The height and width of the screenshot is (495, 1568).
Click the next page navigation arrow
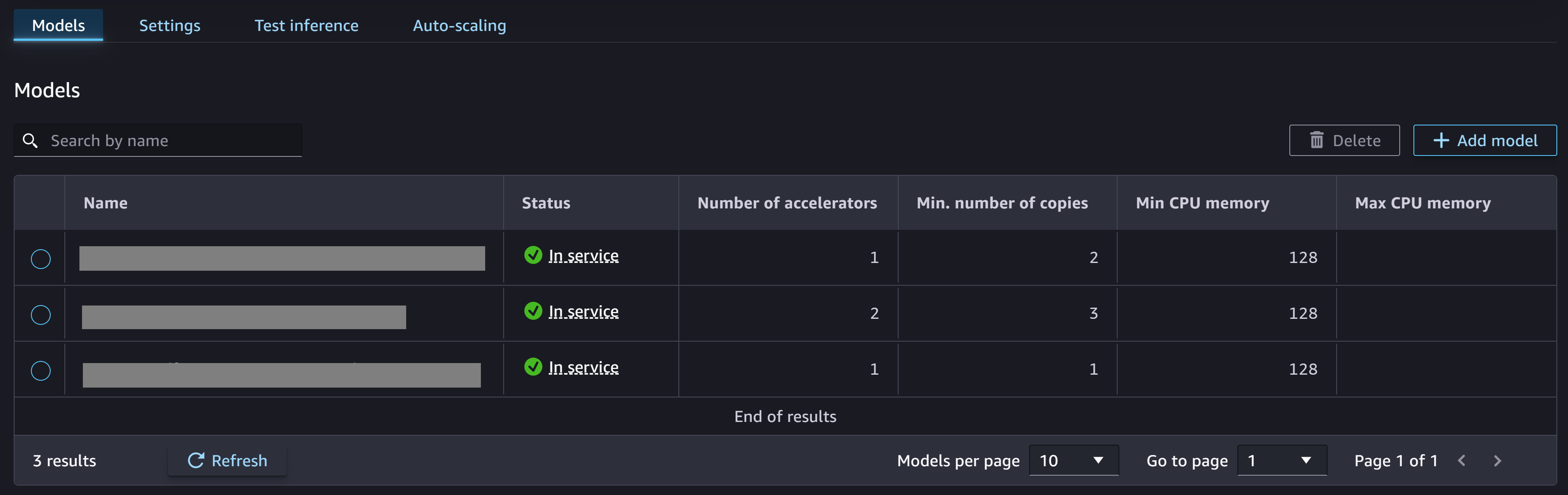(x=1498, y=460)
